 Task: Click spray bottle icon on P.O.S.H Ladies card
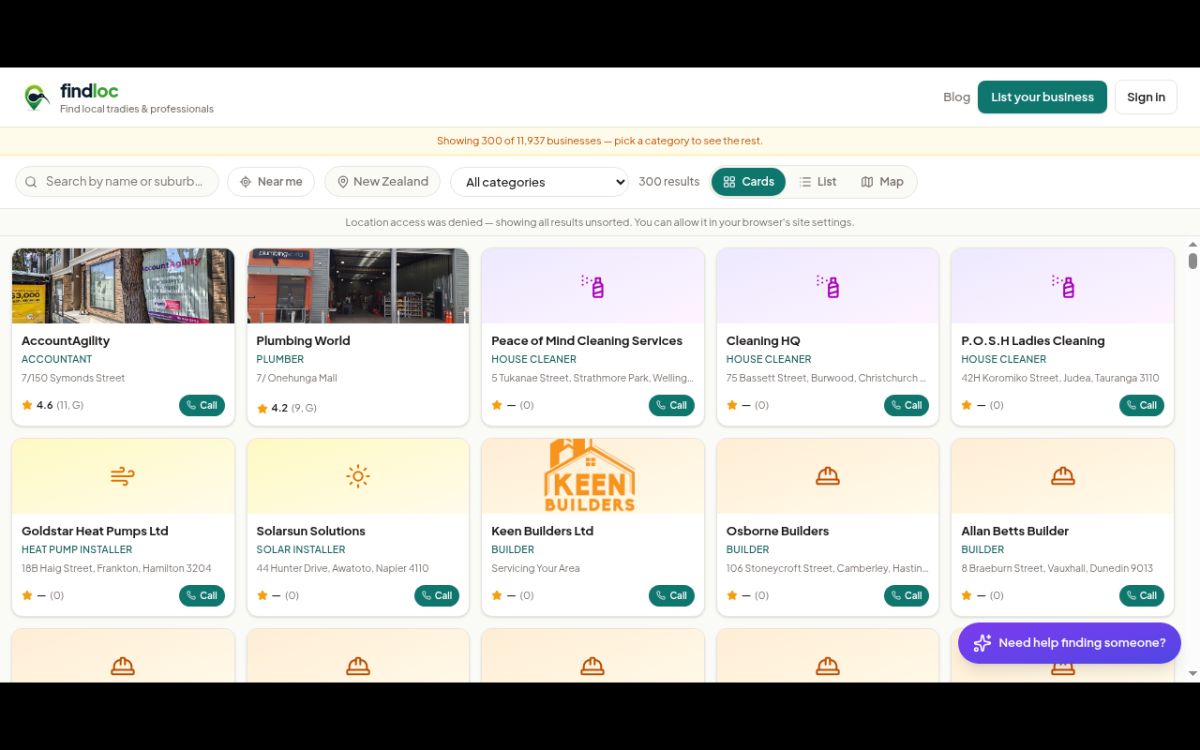coord(1063,286)
